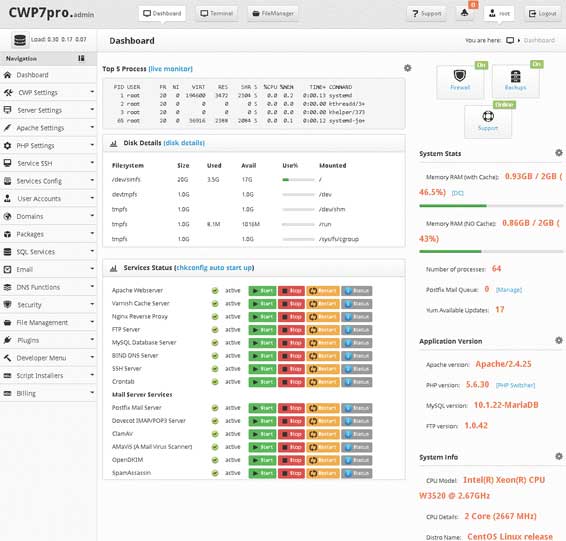Open the FileManager top tab
Image resolution: width=566 pixels, height=541 pixels.
click(273, 13)
